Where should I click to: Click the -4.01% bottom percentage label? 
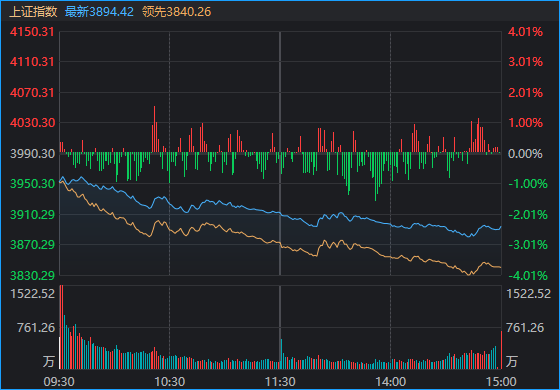pyautogui.click(x=528, y=276)
